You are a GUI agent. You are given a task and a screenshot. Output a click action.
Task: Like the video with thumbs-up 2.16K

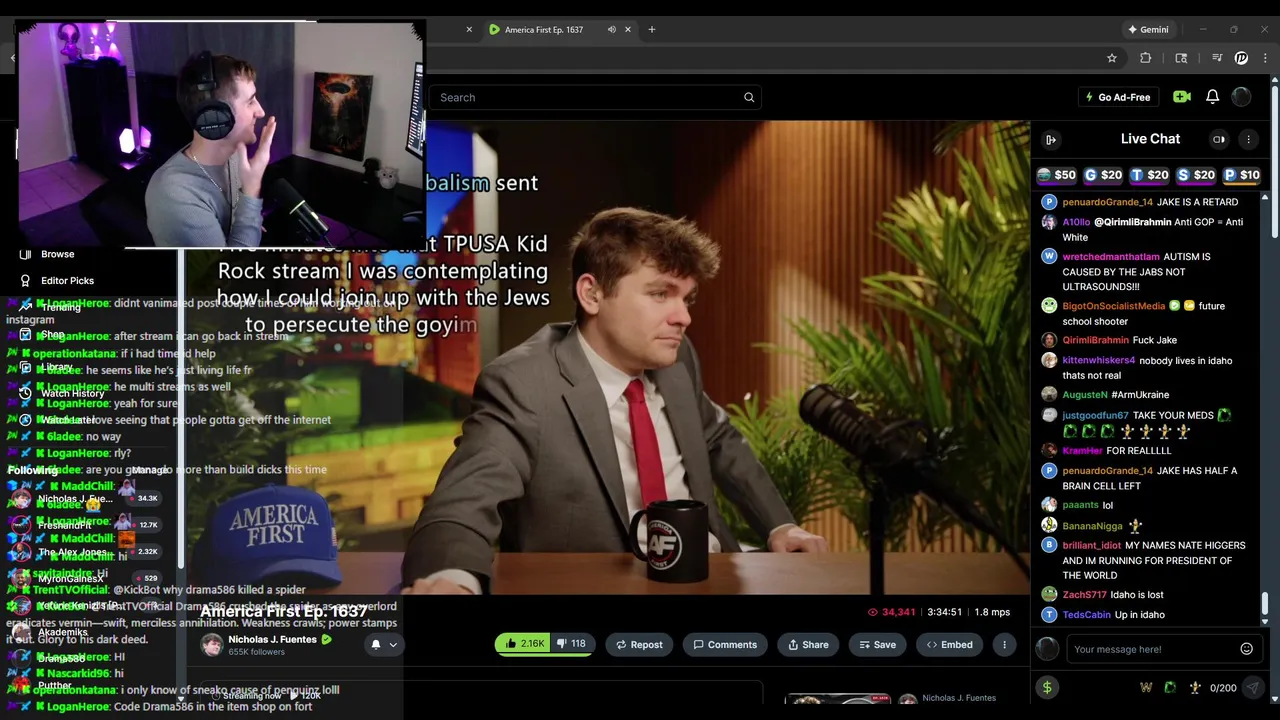[524, 644]
